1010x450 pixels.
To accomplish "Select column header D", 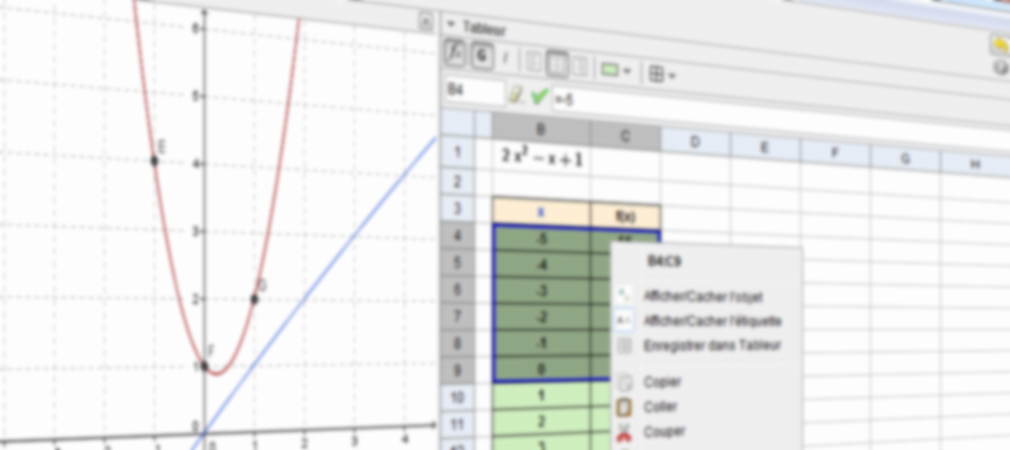I will (x=695, y=142).
